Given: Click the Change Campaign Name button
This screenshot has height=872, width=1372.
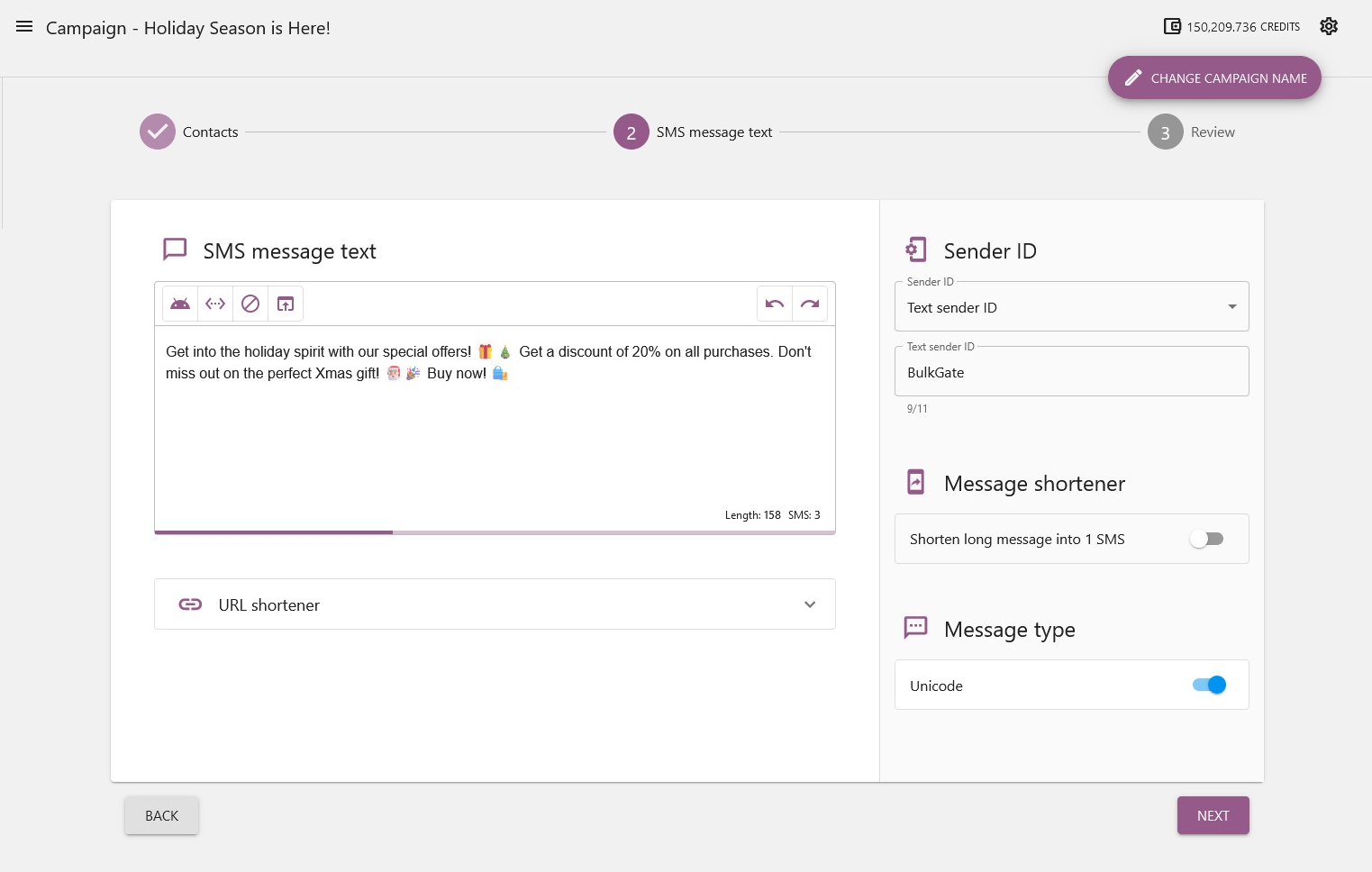Looking at the screenshot, I should click(1214, 77).
